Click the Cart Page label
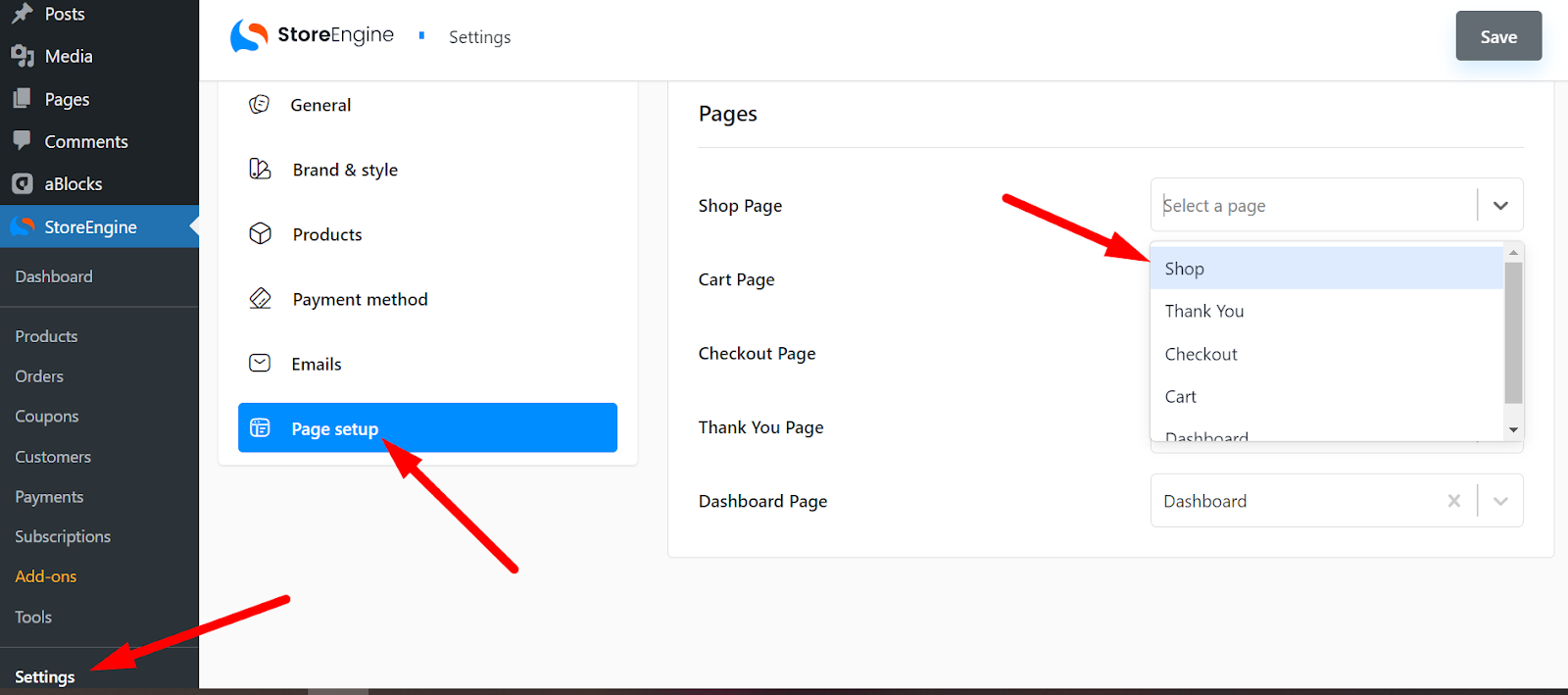The width and height of the screenshot is (1568, 695). pos(737,279)
